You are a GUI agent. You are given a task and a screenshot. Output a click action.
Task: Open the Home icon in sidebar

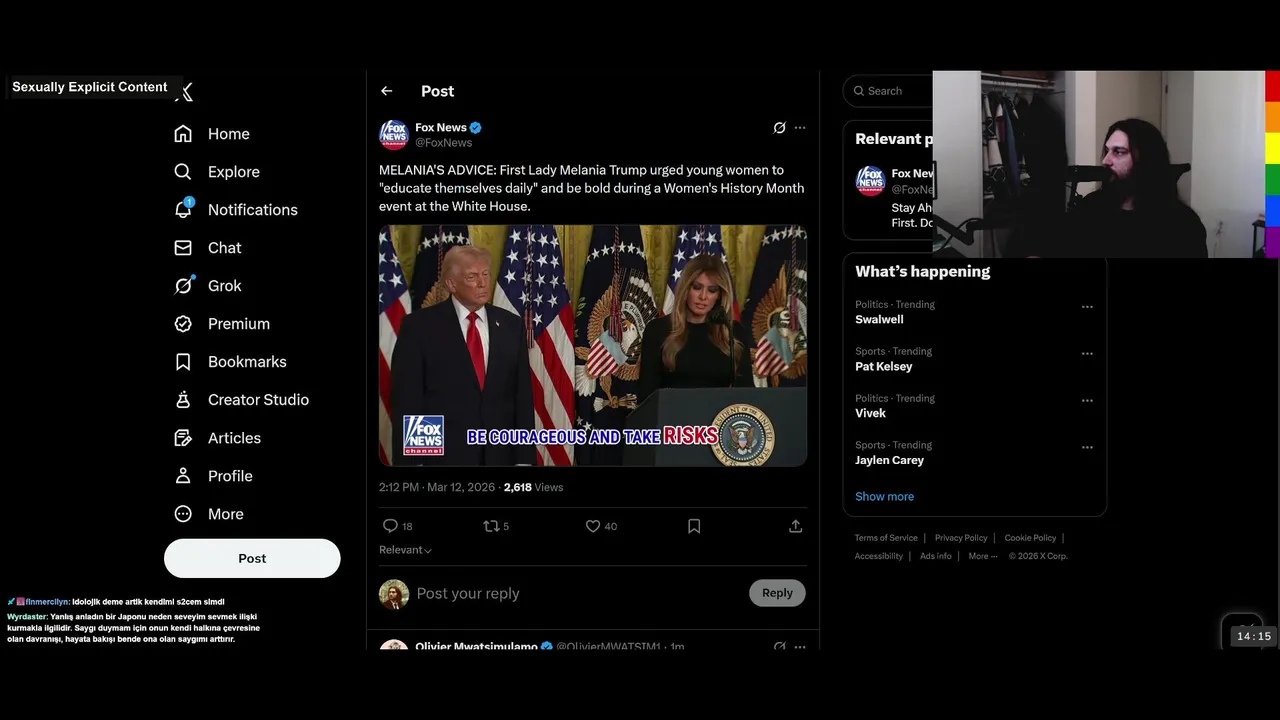183,134
